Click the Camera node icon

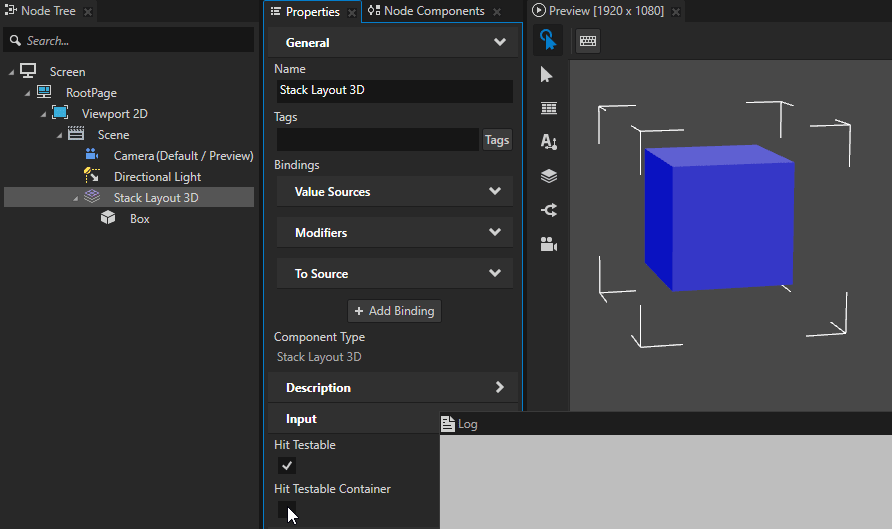point(92,154)
